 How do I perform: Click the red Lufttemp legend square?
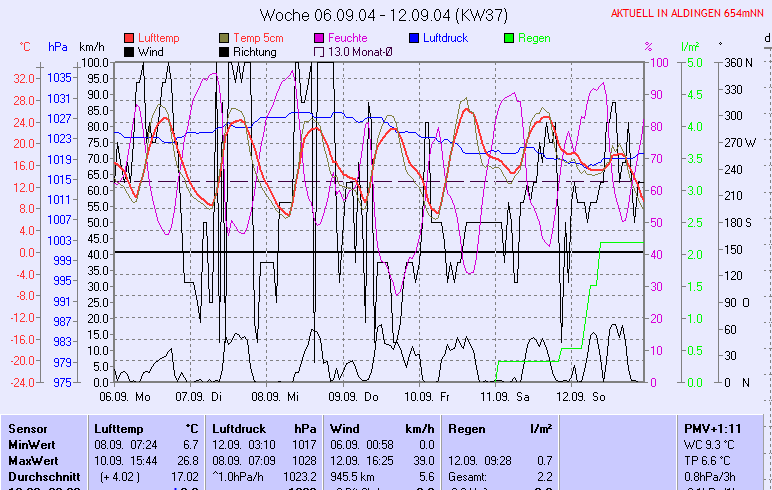point(129,38)
